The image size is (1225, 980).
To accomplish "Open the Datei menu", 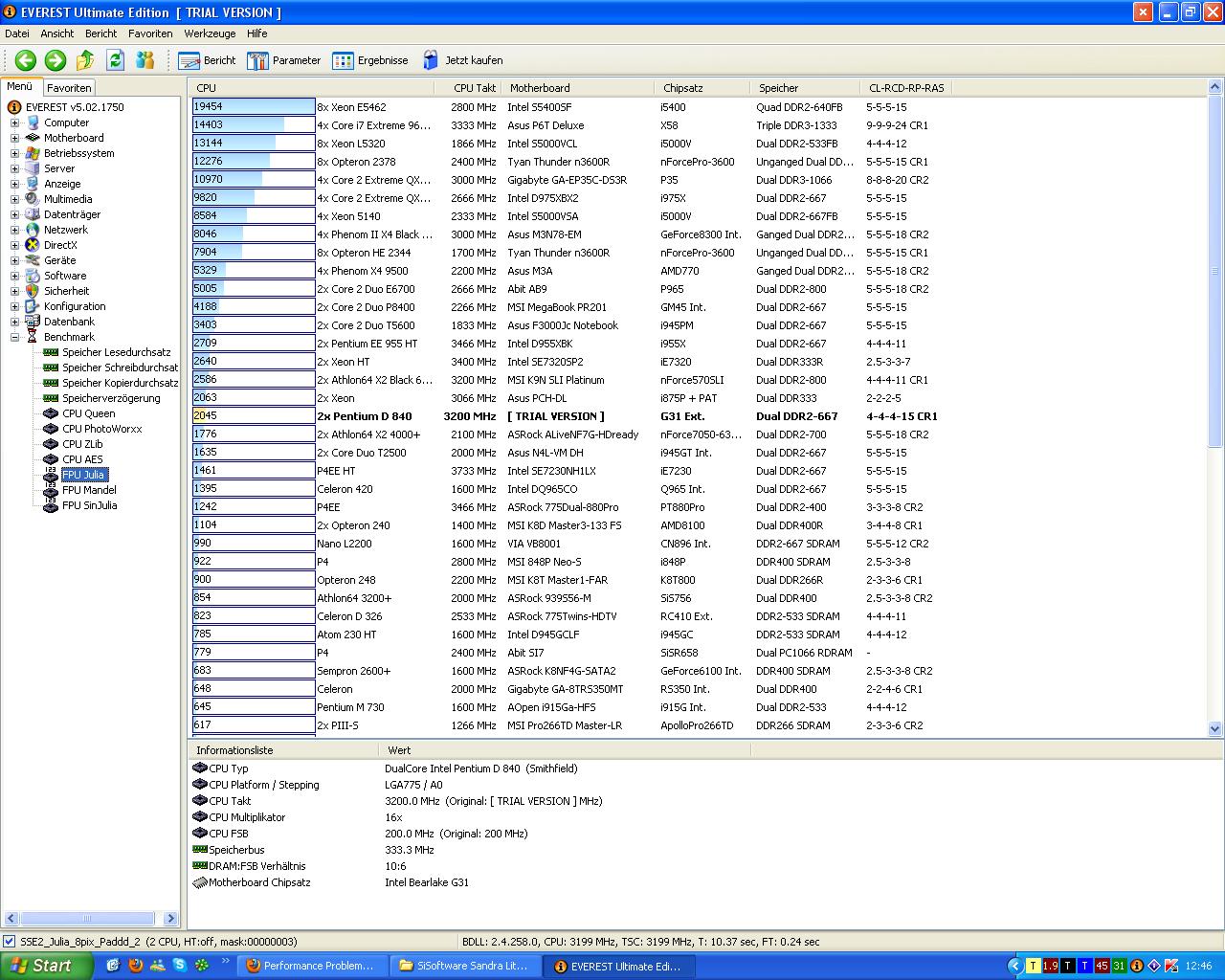I will pos(16,33).
